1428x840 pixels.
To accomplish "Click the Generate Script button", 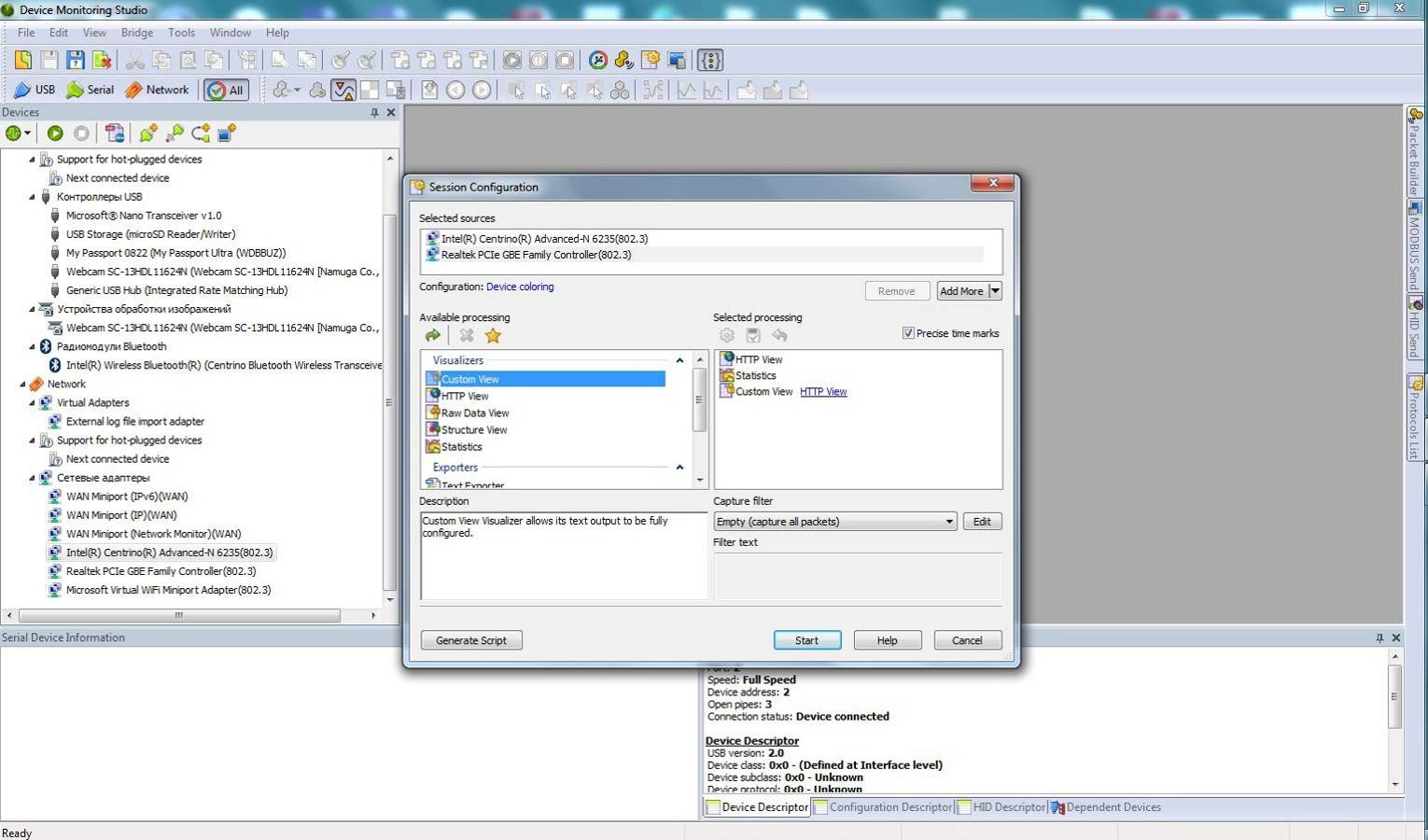I will coord(471,640).
